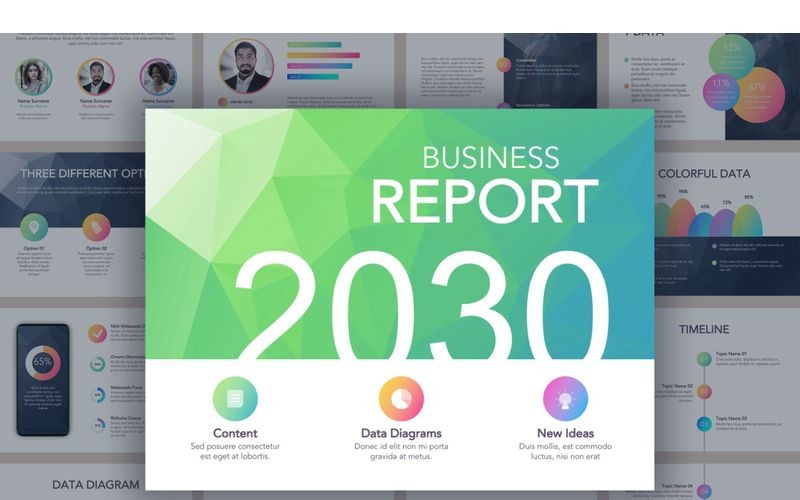Image resolution: width=800 pixels, height=500 pixels.
Task: Click the 87% orange-pink bubble
Action: point(756,88)
